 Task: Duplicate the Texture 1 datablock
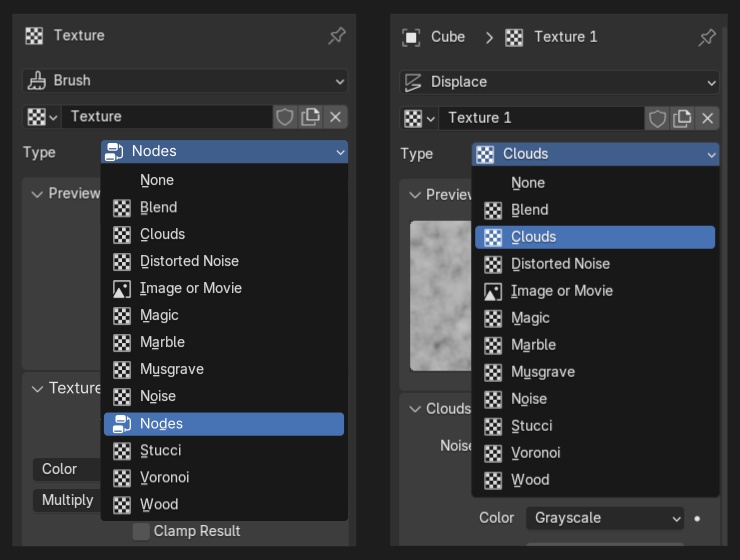682,118
